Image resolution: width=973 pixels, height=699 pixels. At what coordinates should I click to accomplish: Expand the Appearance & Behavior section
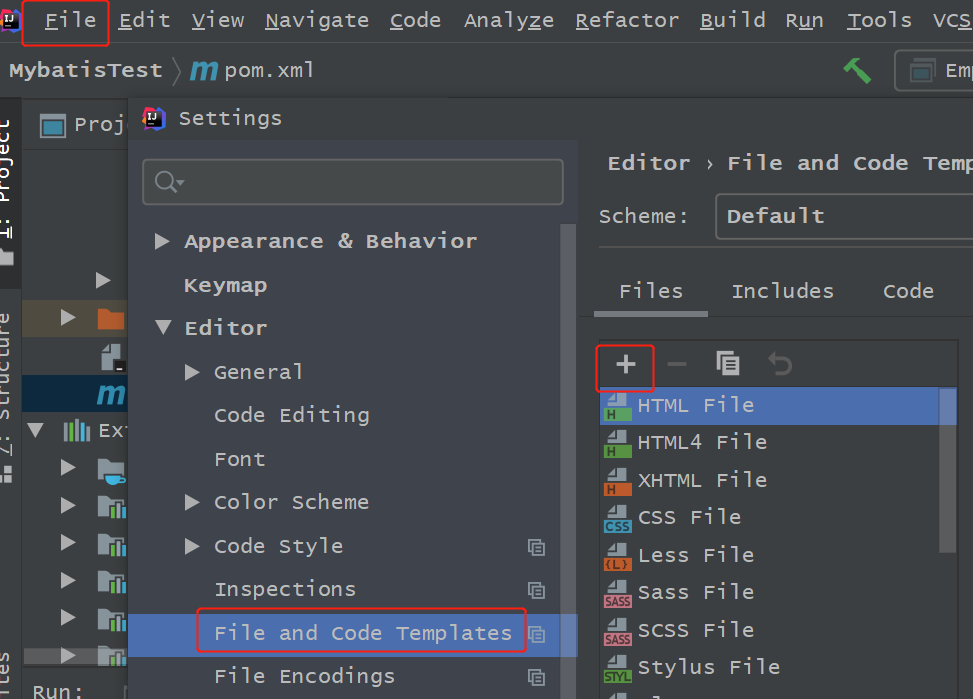(162, 241)
